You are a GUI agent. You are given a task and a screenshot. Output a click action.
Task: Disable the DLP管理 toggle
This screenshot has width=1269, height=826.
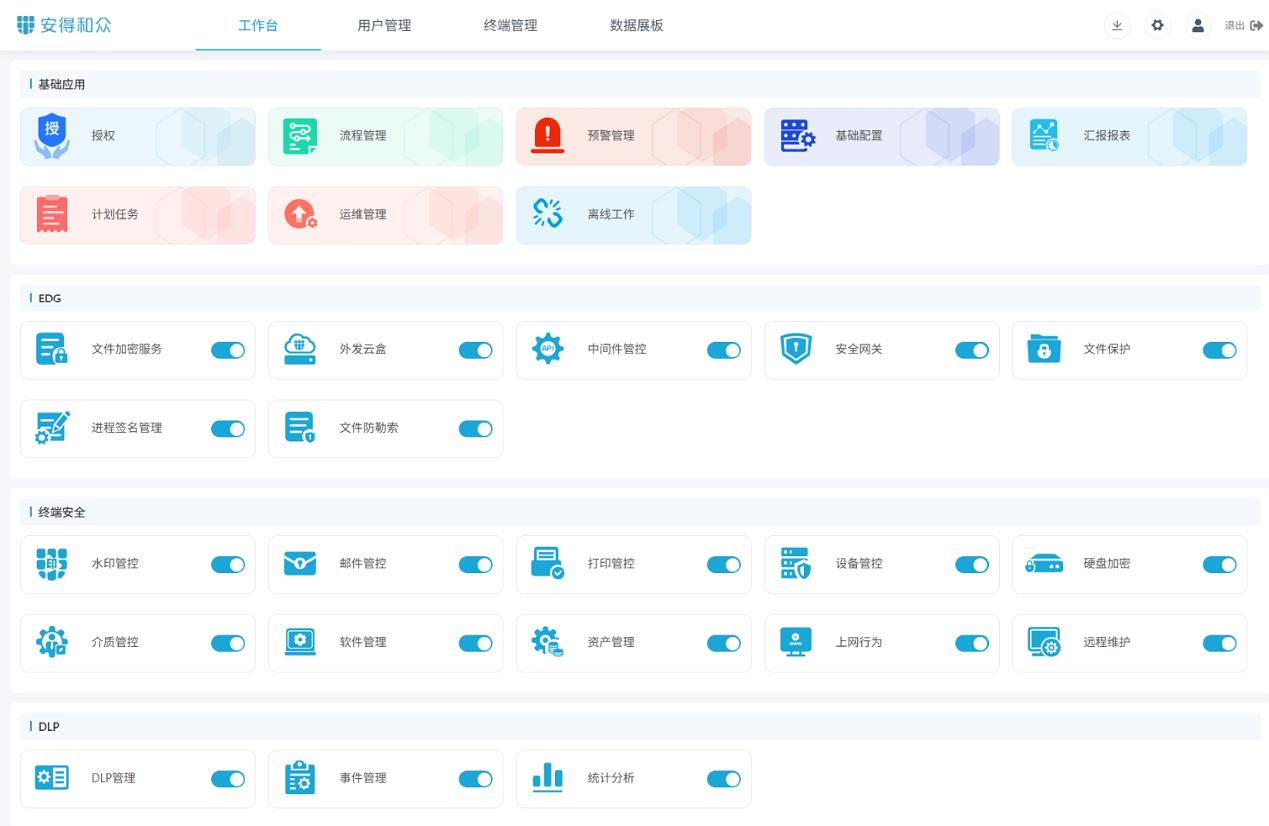click(x=227, y=778)
